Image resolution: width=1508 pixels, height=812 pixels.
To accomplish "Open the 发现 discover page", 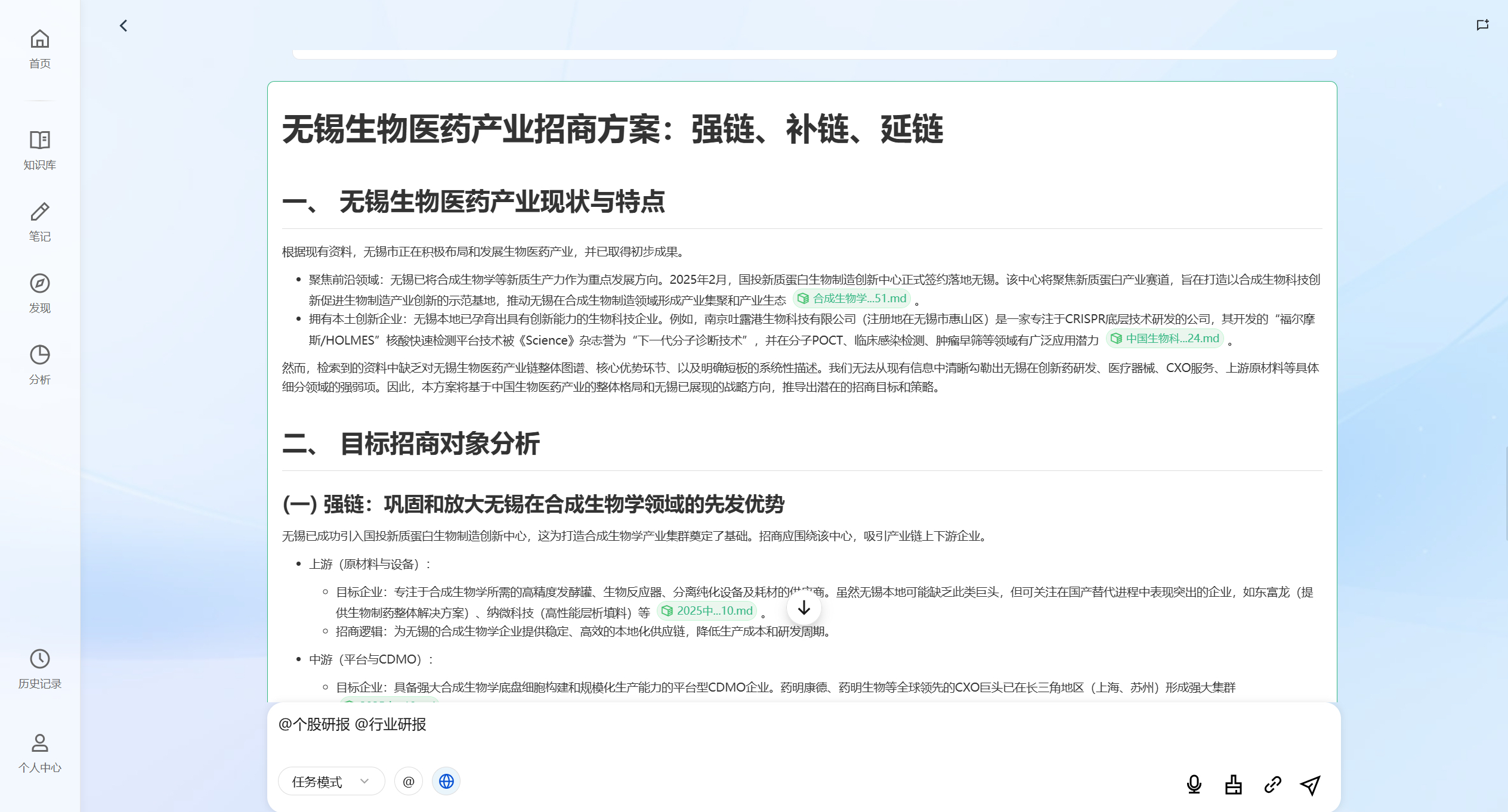I will [x=39, y=293].
